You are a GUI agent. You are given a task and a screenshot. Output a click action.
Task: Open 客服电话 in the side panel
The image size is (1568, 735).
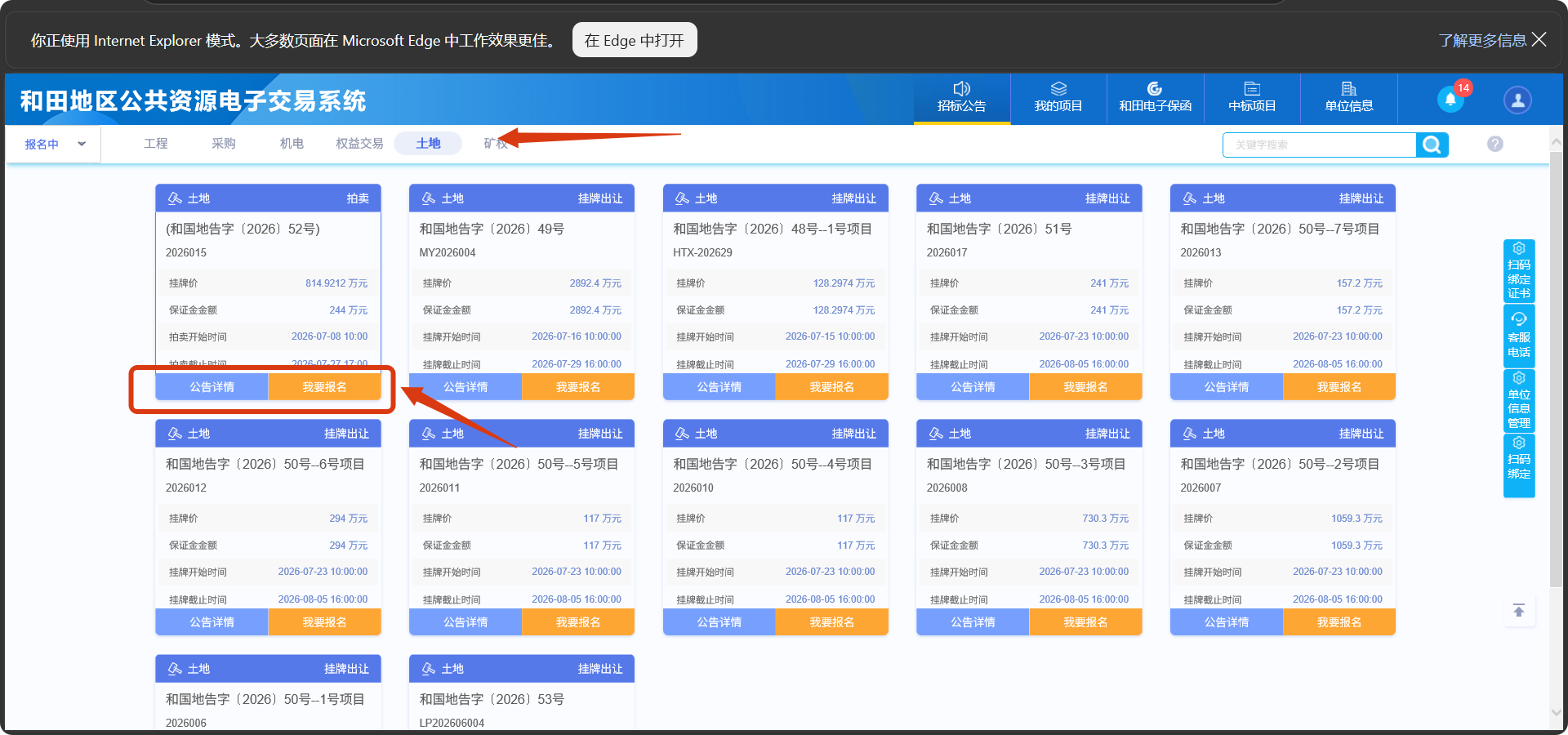click(1519, 336)
